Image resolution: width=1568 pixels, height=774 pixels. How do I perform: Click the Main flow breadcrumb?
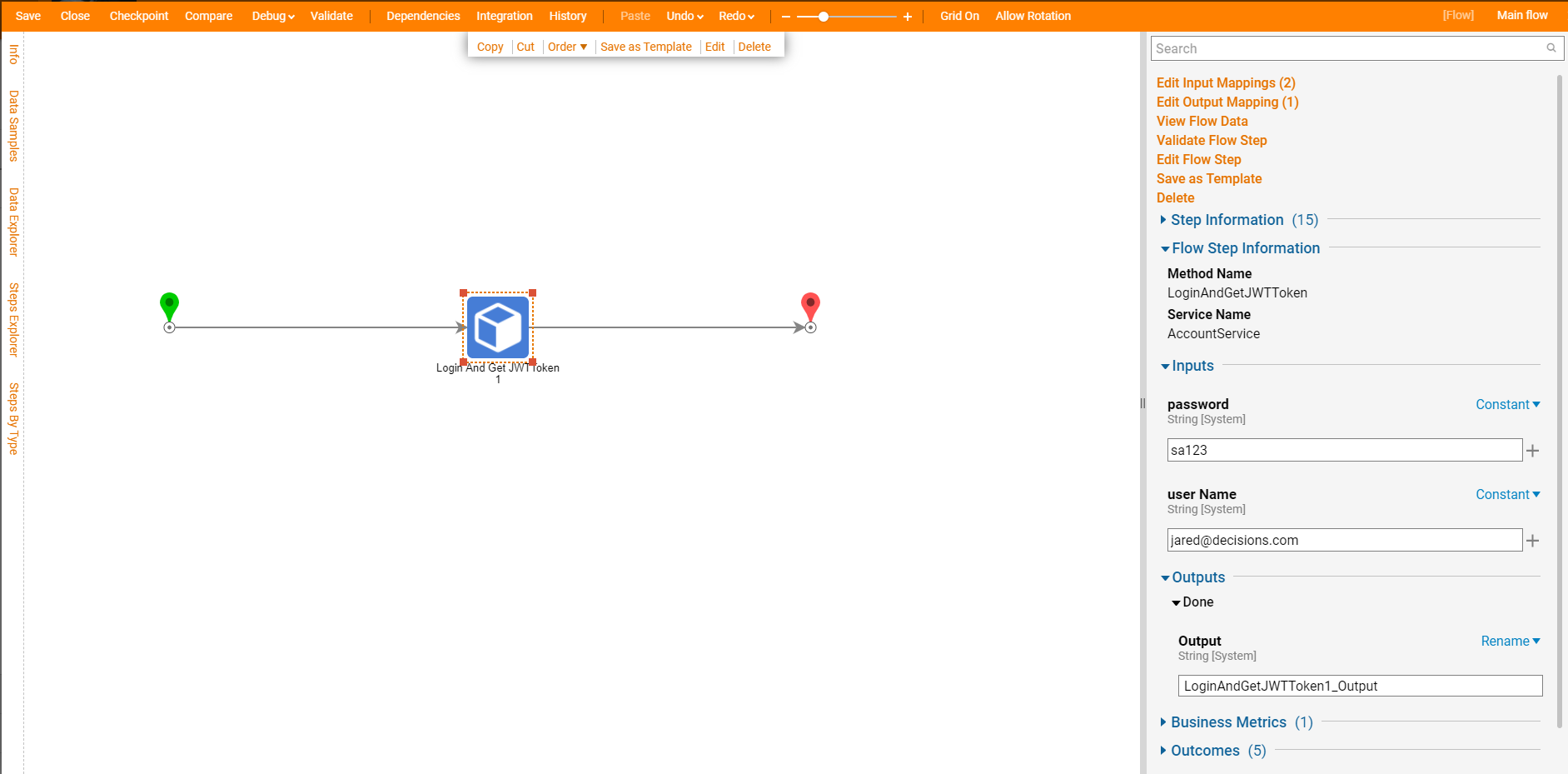1522,15
